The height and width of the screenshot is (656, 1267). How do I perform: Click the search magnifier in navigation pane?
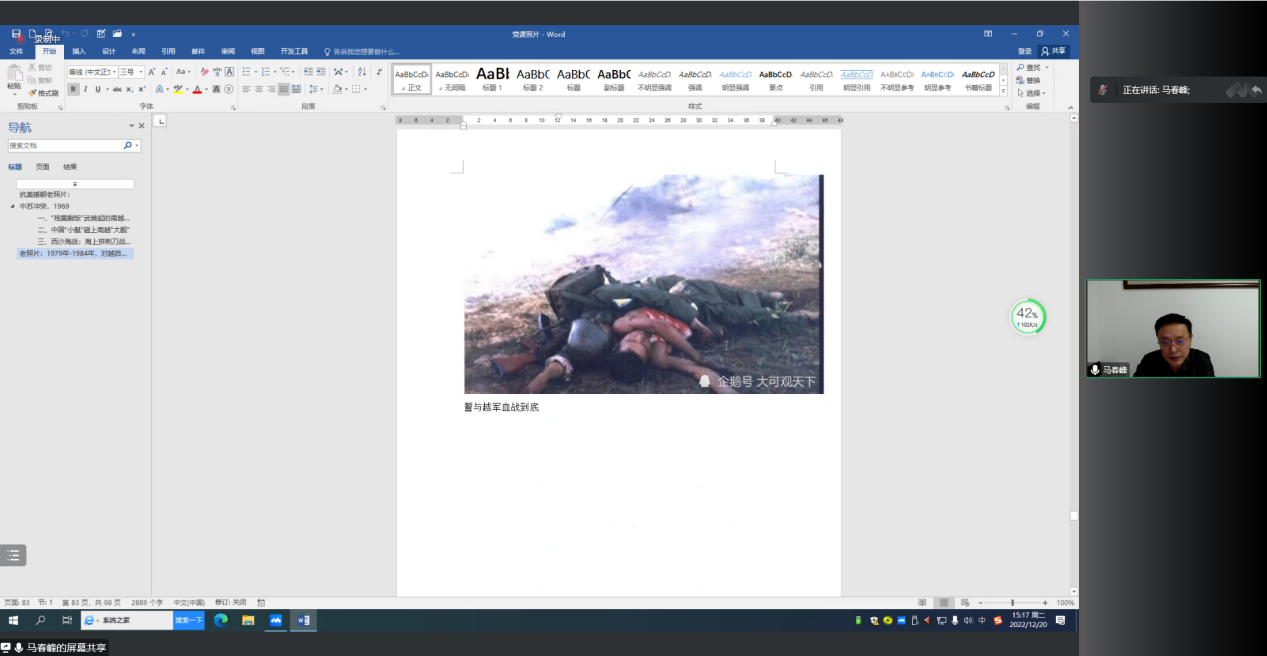[x=128, y=146]
